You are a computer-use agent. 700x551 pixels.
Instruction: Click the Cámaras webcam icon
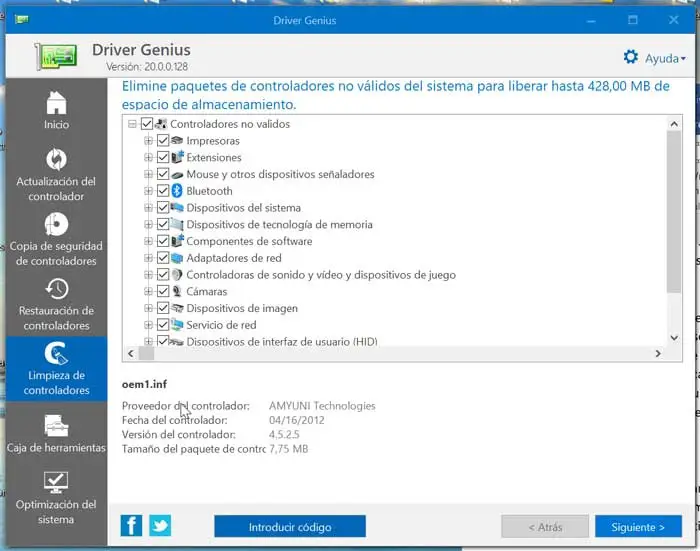(177, 291)
